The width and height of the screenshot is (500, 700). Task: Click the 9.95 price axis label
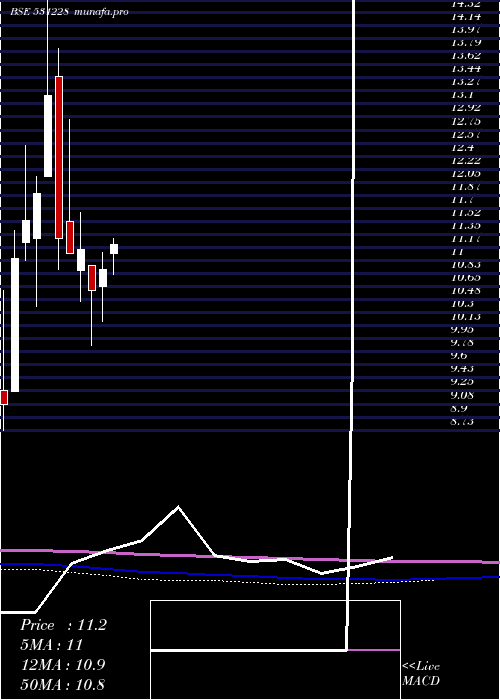click(464, 329)
